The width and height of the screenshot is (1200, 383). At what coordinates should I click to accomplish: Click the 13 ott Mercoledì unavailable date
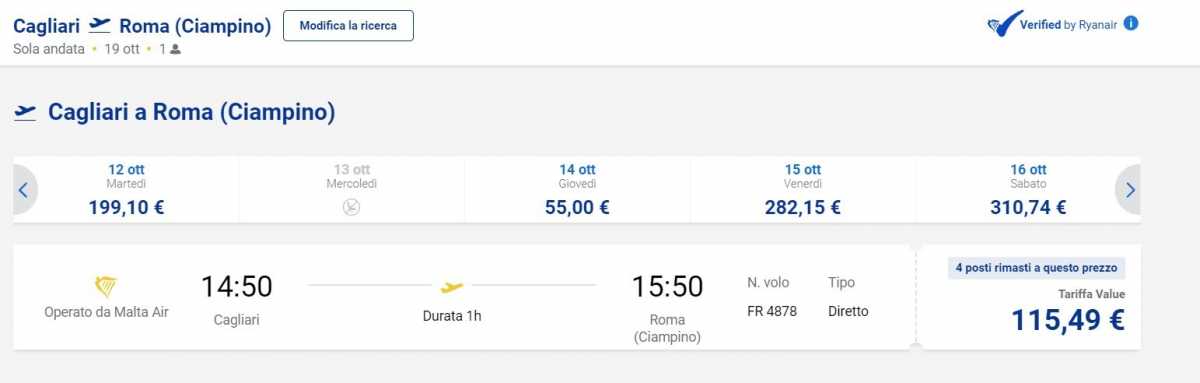352,189
